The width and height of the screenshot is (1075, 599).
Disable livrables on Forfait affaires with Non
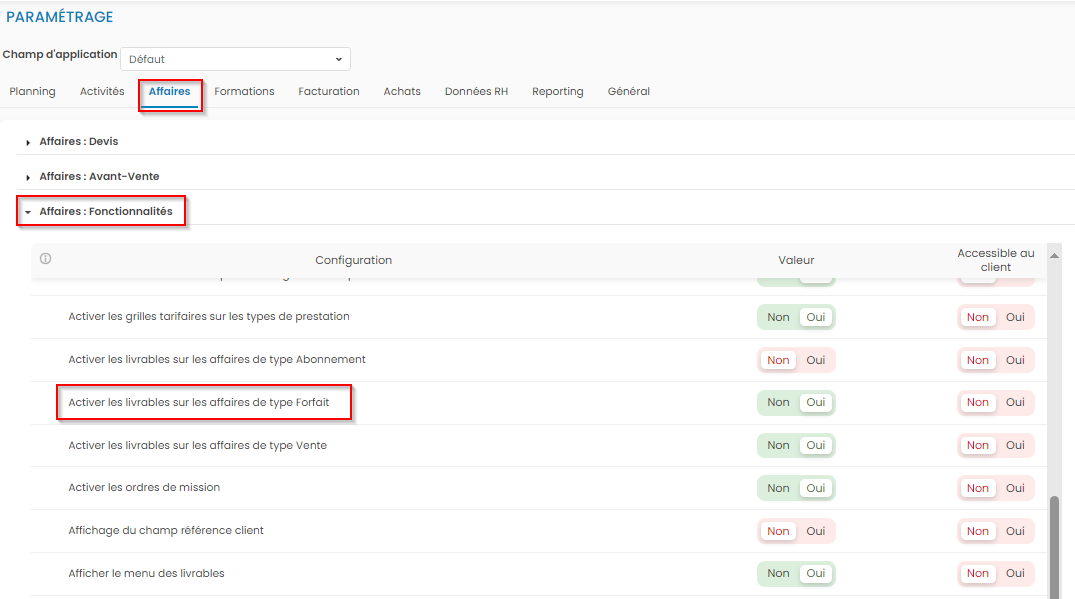[x=778, y=403]
